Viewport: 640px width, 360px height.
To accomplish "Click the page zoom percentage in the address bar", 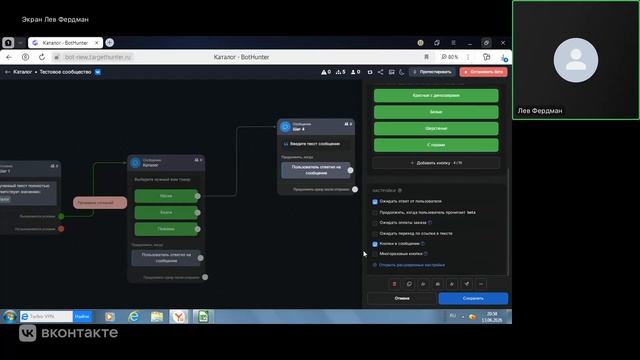I will [449, 57].
